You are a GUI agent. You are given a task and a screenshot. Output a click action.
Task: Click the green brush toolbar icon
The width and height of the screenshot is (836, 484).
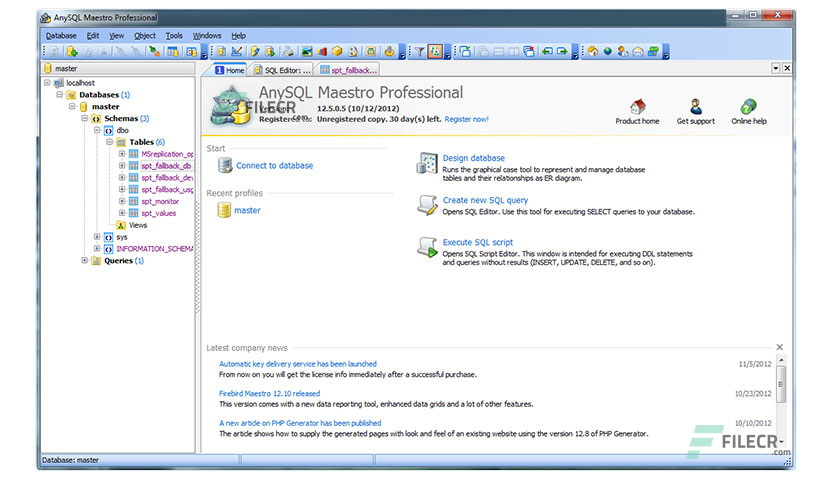(x=154, y=52)
